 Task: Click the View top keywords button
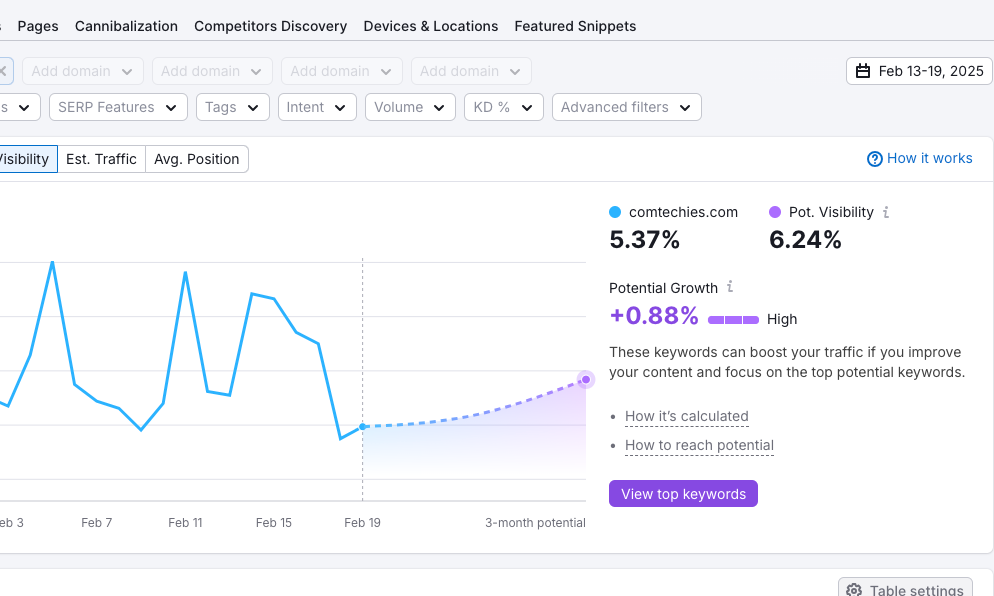tap(683, 493)
